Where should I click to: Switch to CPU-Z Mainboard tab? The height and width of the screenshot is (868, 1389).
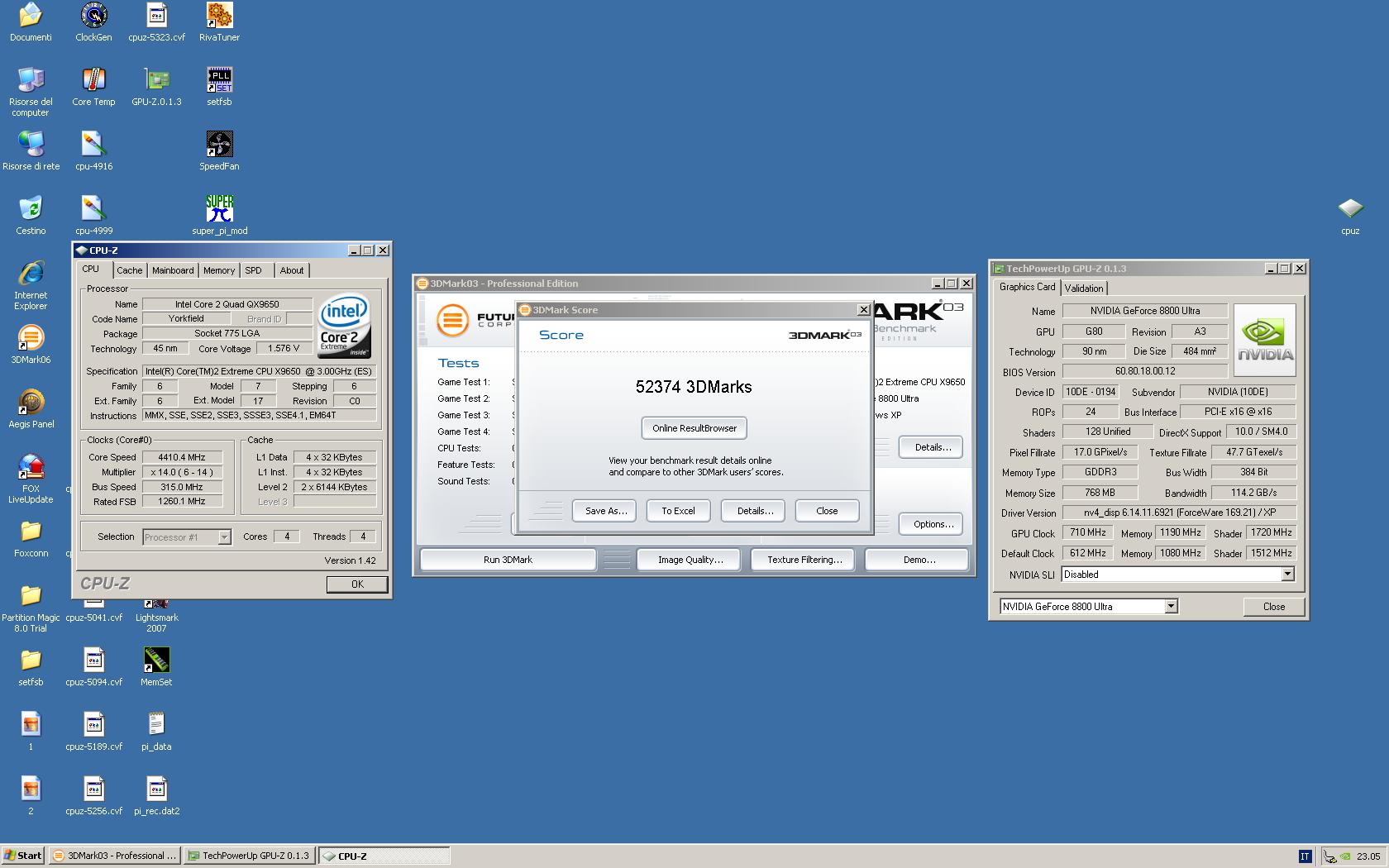[173, 270]
